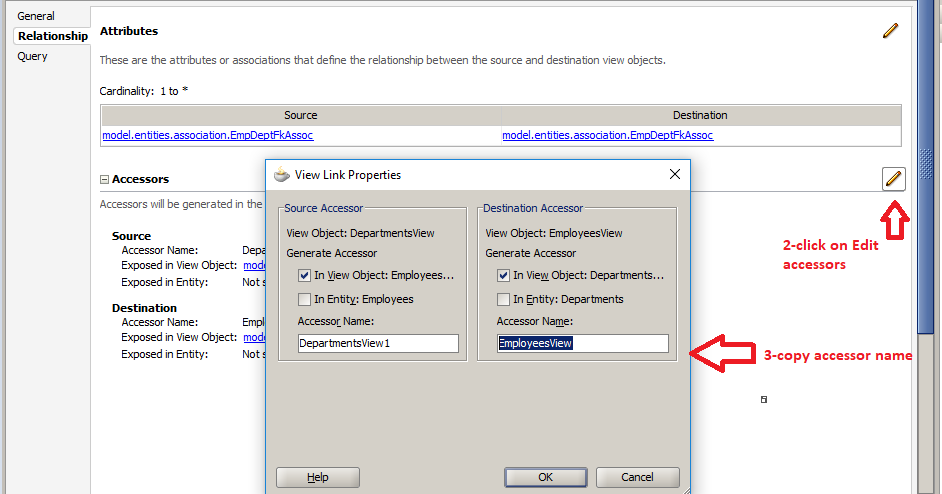Uncheck In View Object: Employees checkbox
This screenshot has width=942, height=494.
pos(305,275)
